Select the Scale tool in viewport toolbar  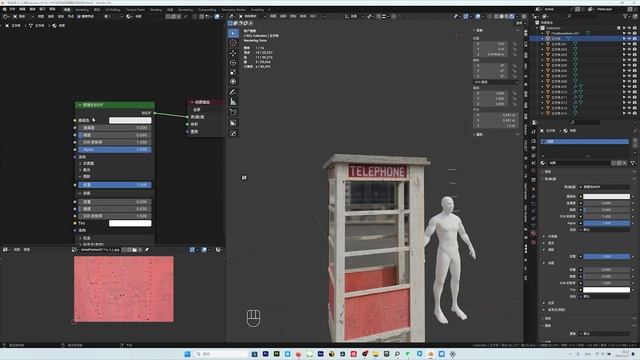click(x=233, y=72)
